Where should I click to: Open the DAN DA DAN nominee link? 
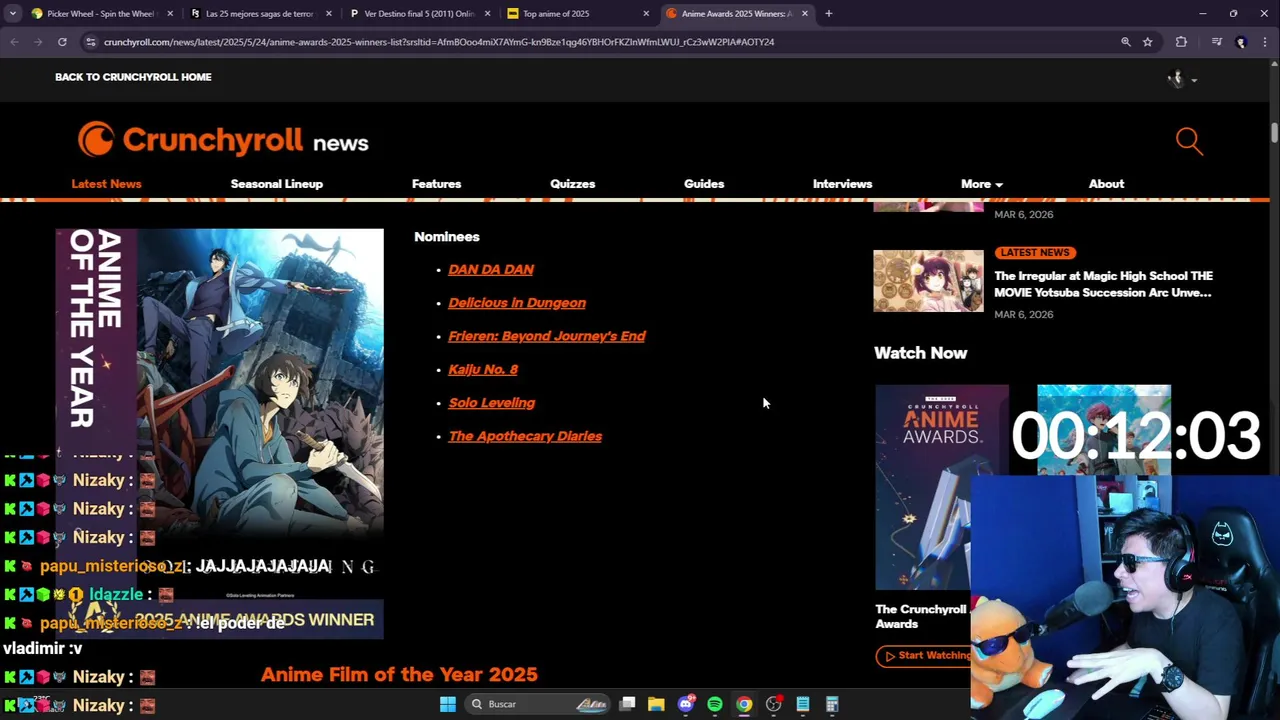pyautogui.click(x=491, y=269)
